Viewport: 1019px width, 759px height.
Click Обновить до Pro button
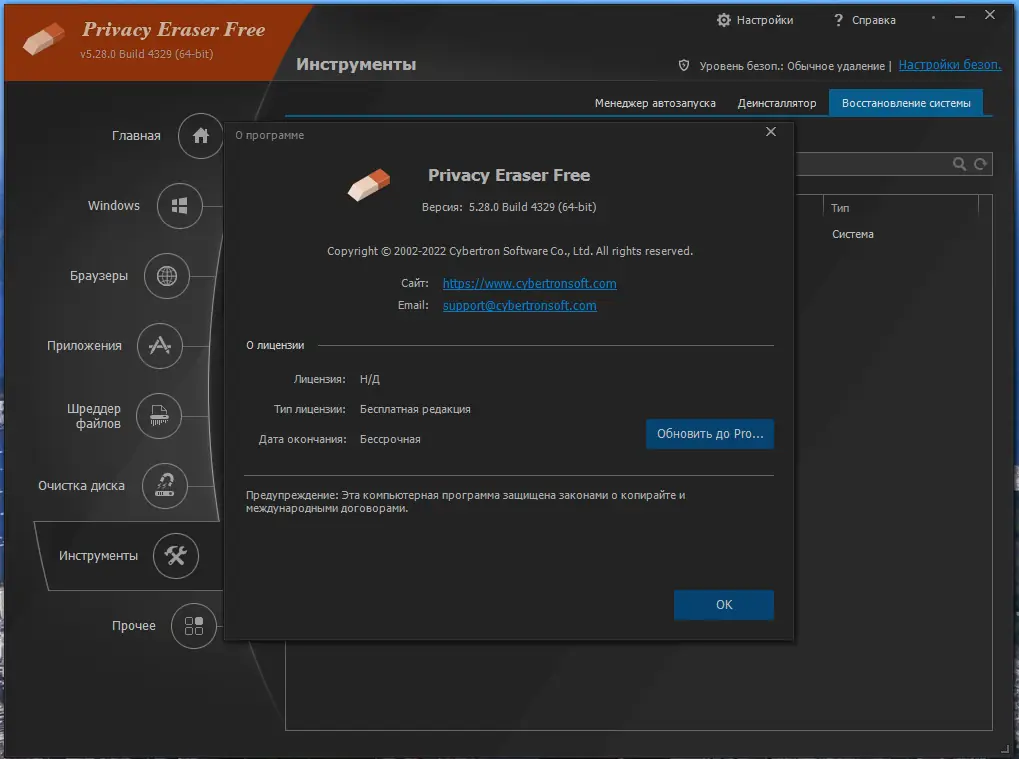[710, 434]
